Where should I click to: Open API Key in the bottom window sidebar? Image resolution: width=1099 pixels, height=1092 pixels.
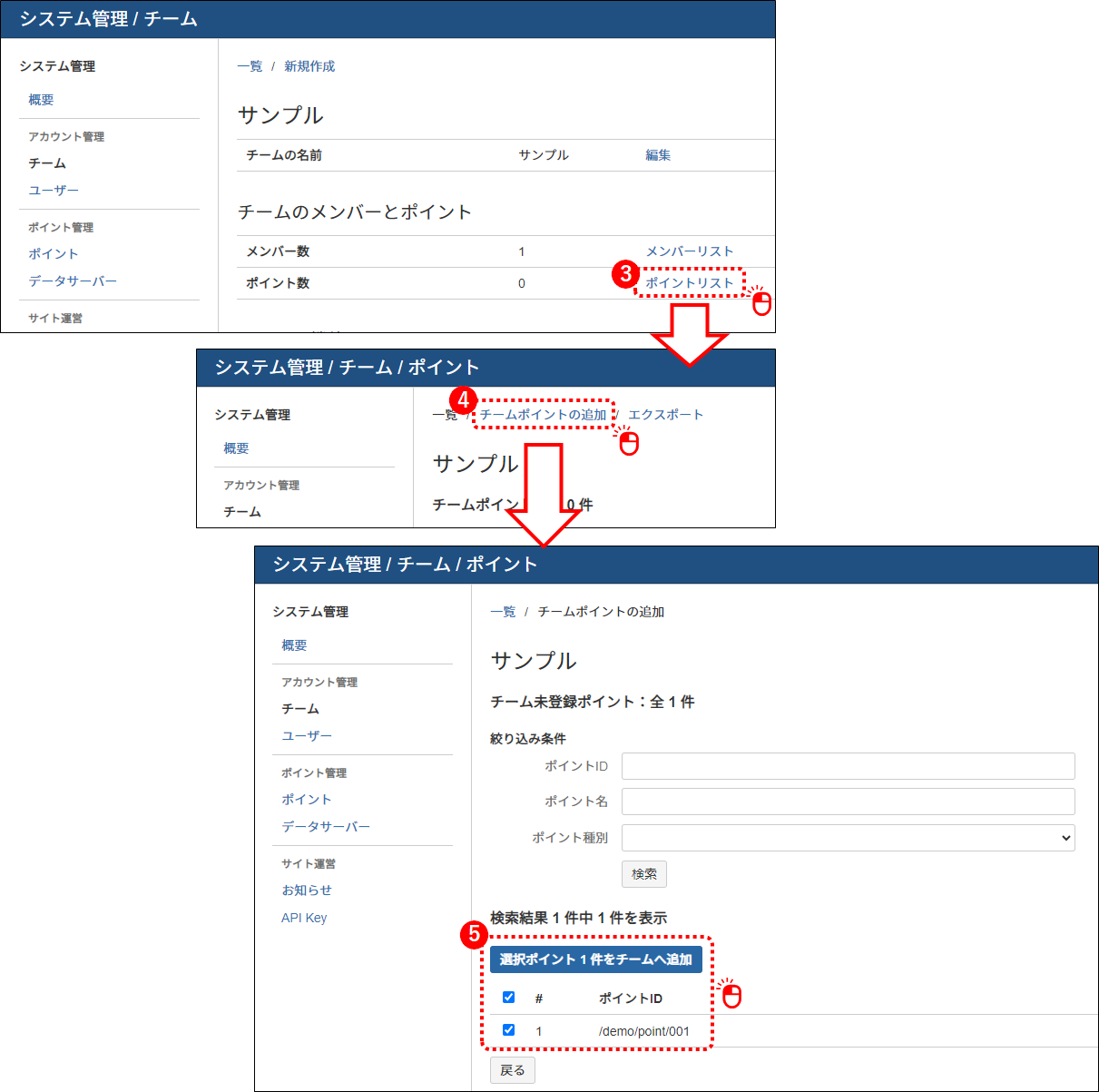[x=304, y=918]
